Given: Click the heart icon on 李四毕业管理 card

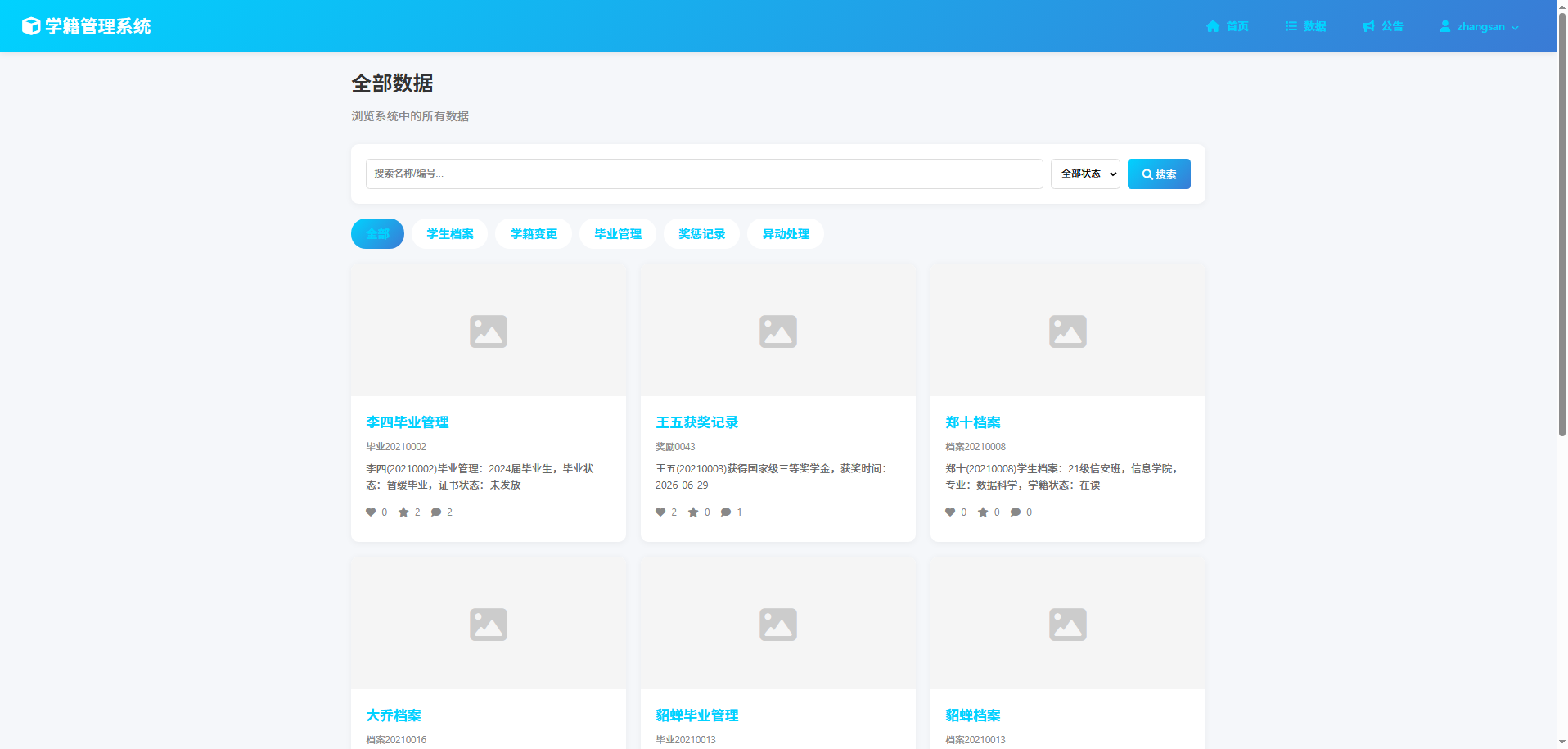Looking at the screenshot, I should pos(371,512).
